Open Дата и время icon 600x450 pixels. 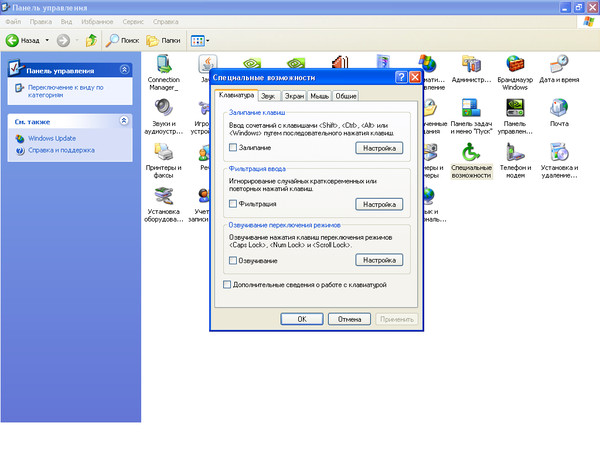click(559, 69)
